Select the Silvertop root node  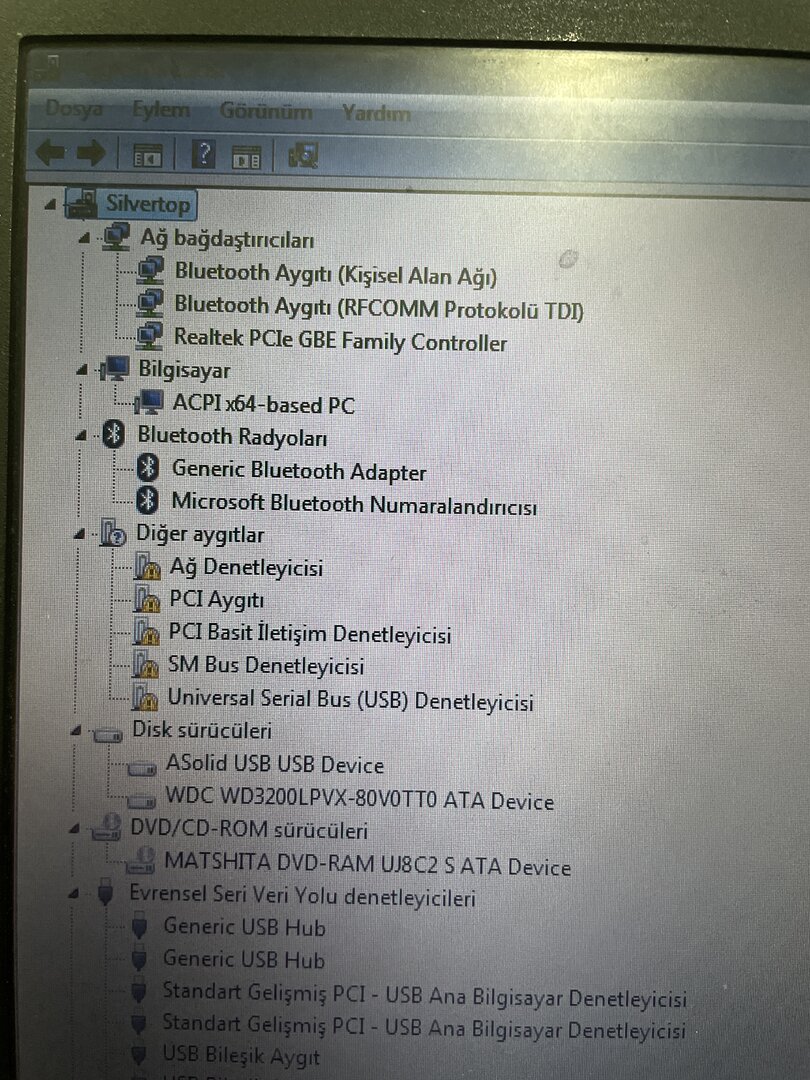147,204
